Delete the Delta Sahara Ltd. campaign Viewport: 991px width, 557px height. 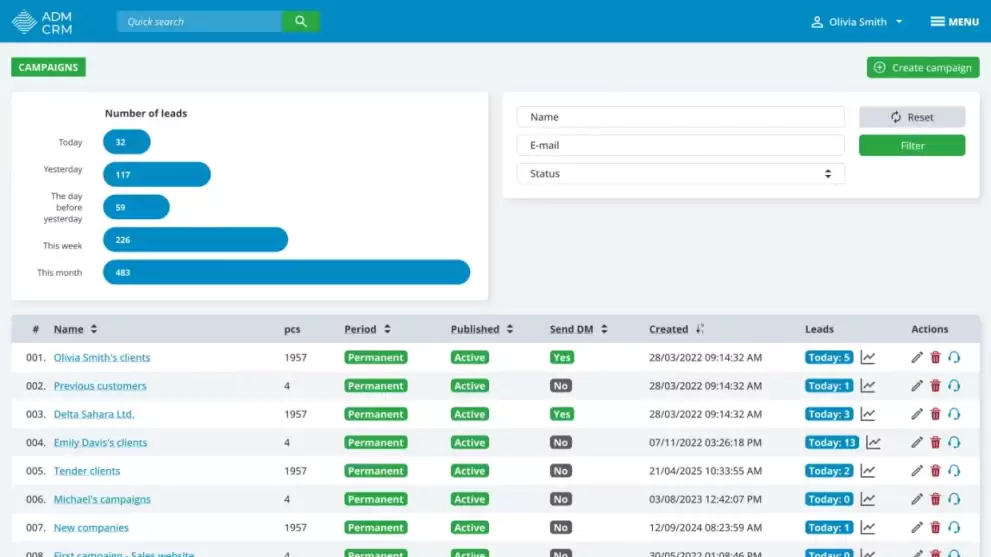click(x=935, y=414)
